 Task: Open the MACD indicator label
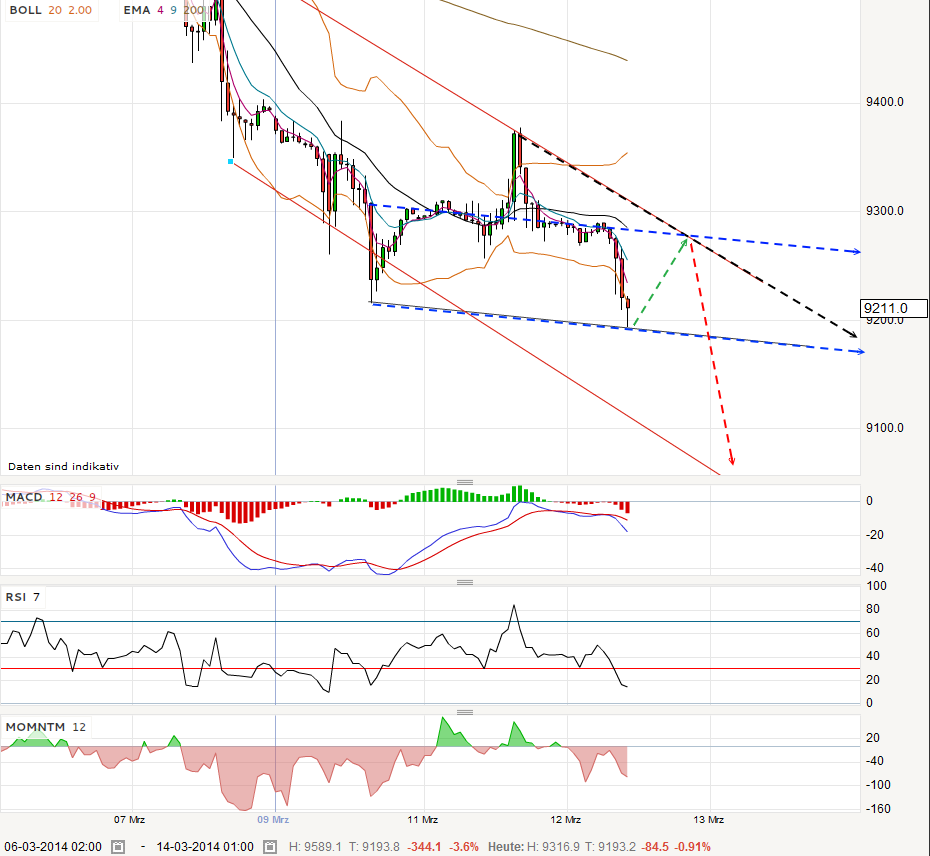(24, 497)
